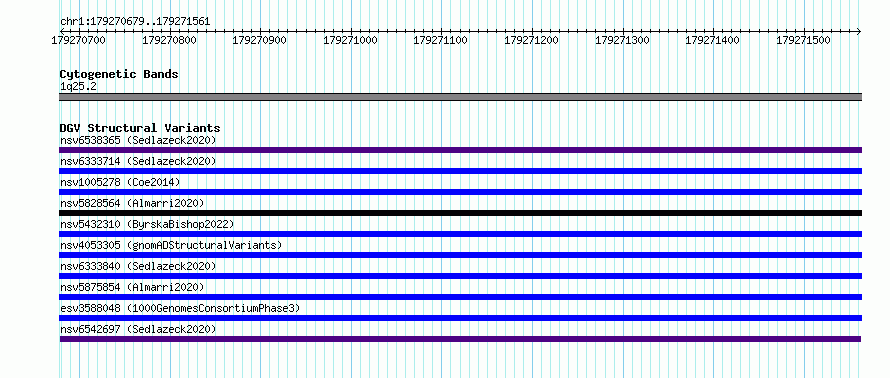
Task: Click ruler tick label 179270900
Action: coord(259,40)
